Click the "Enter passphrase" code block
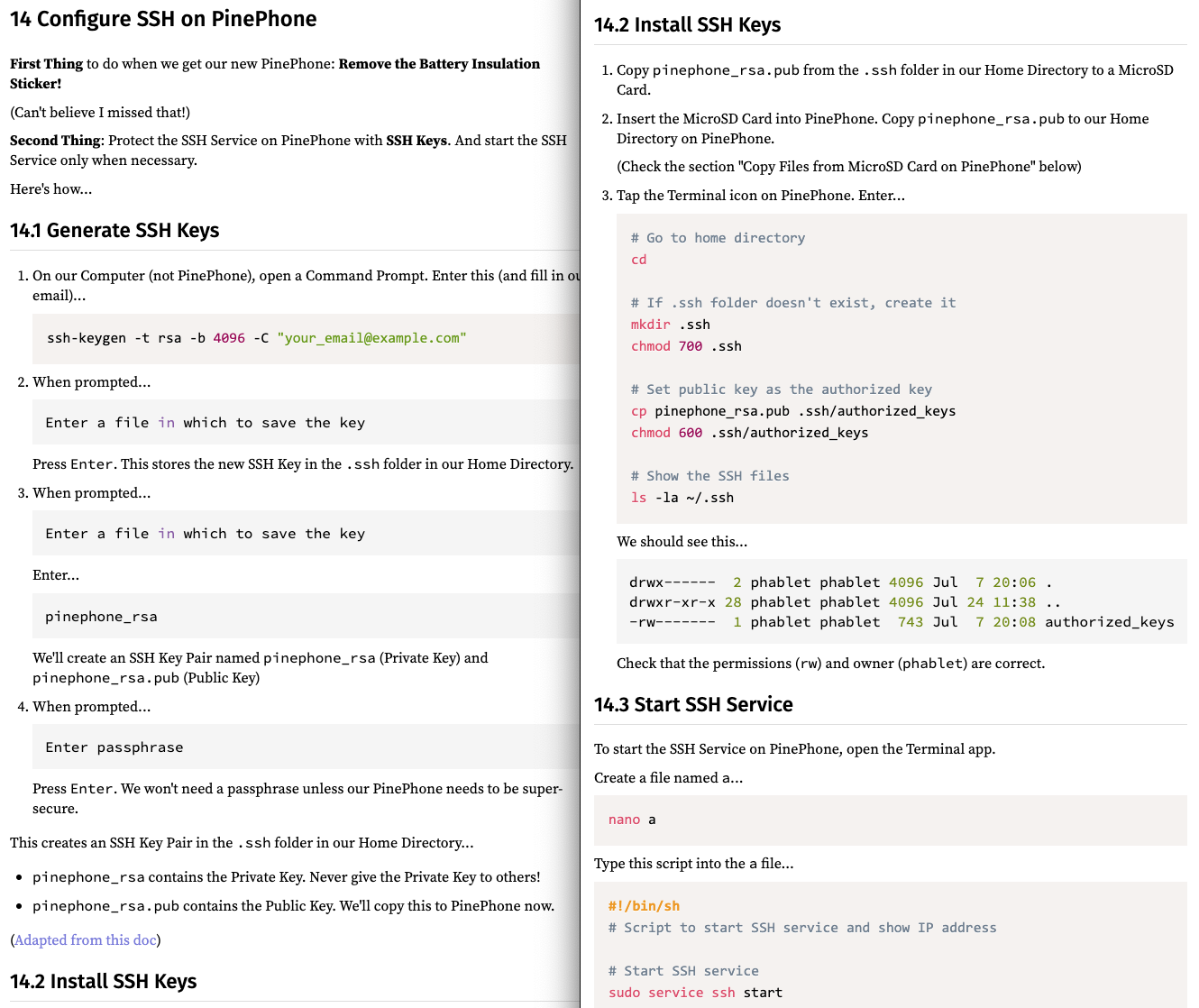 114,747
